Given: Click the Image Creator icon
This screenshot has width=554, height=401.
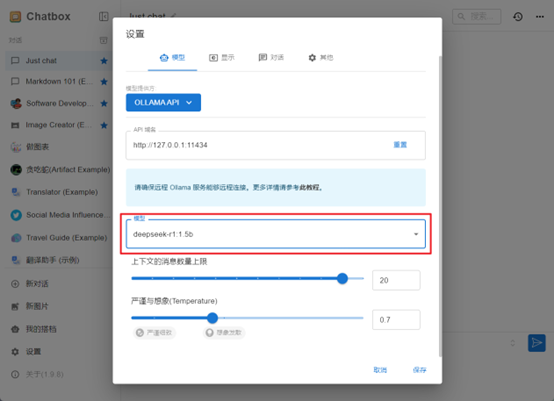Looking at the screenshot, I should (15, 125).
